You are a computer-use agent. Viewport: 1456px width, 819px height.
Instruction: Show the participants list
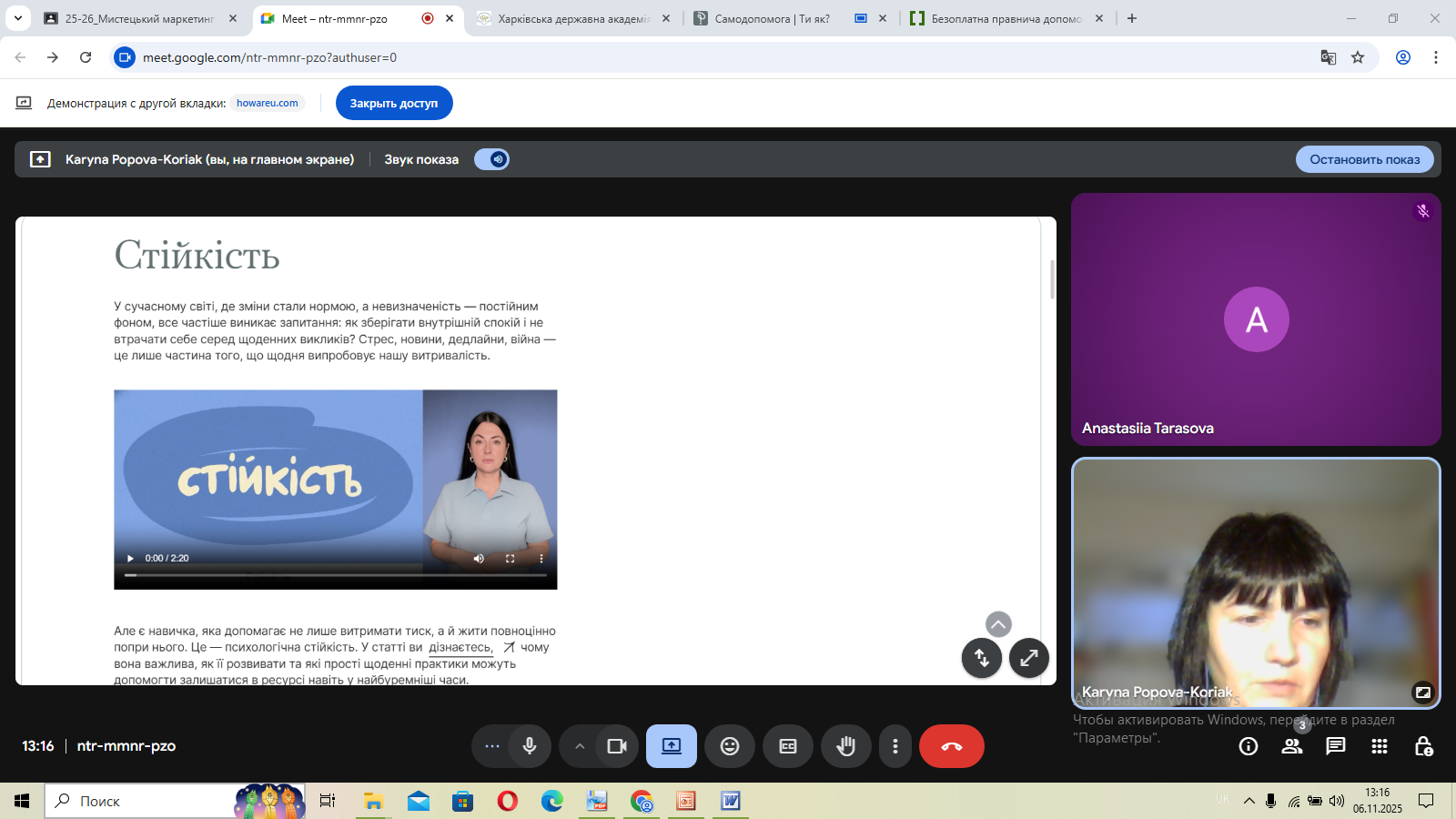[x=1291, y=746]
